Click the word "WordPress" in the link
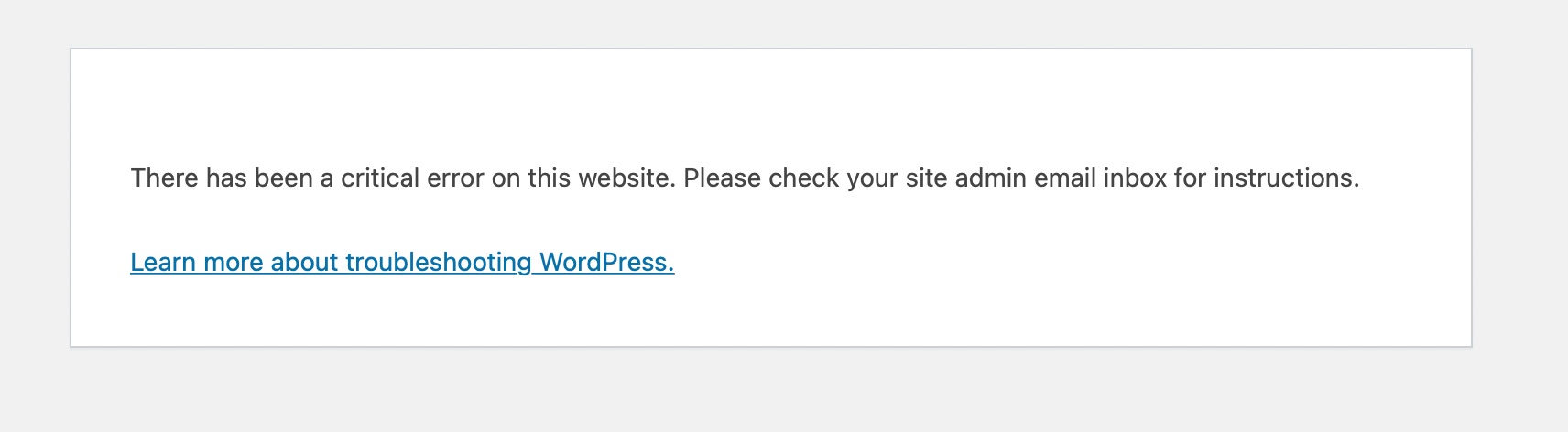The image size is (1568, 432). (x=605, y=263)
